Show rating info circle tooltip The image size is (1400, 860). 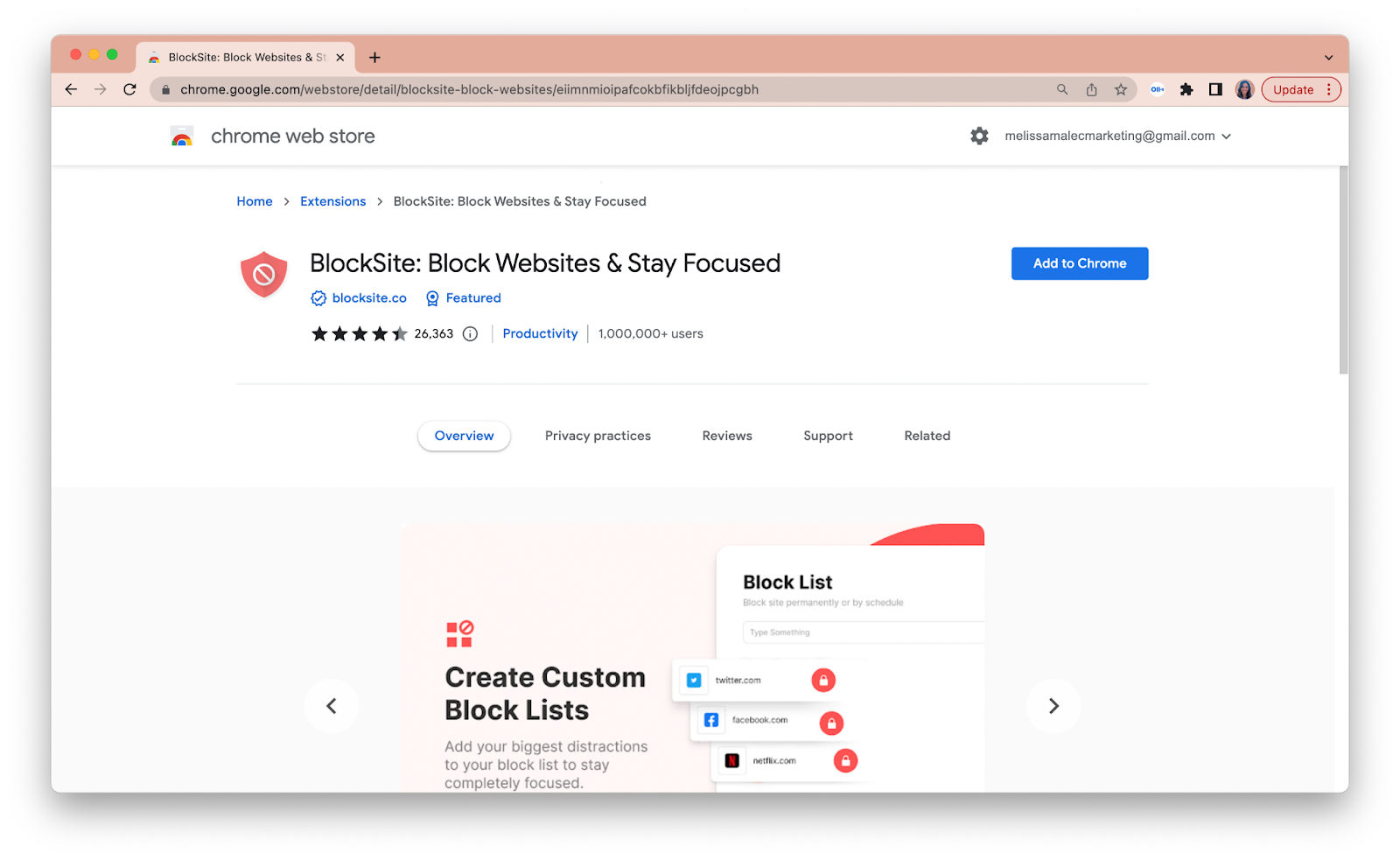click(x=470, y=334)
